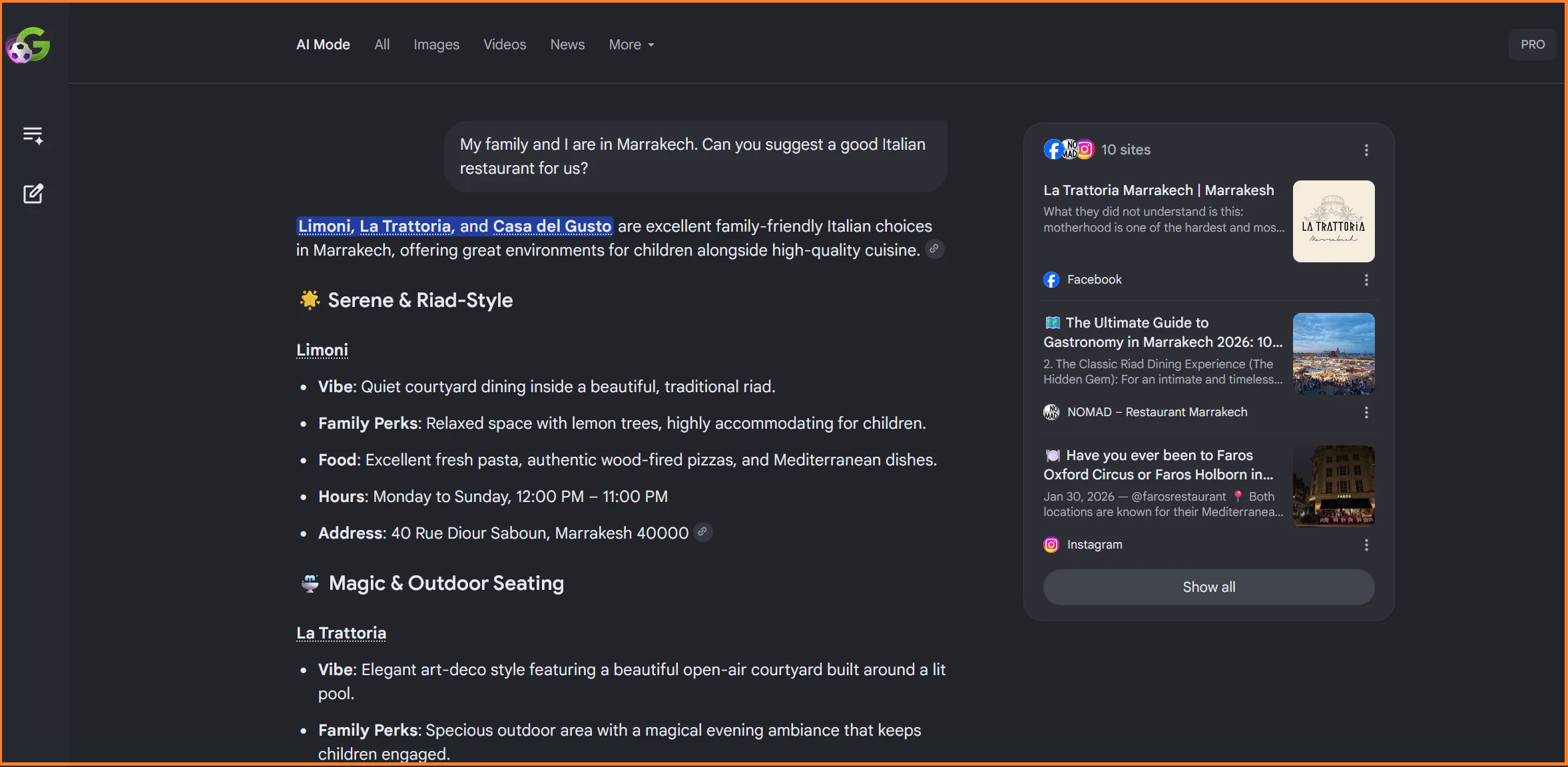1568x767 pixels.
Task: Click the user question message bubble
Action: pyautogui.click(x=696, y=156)
